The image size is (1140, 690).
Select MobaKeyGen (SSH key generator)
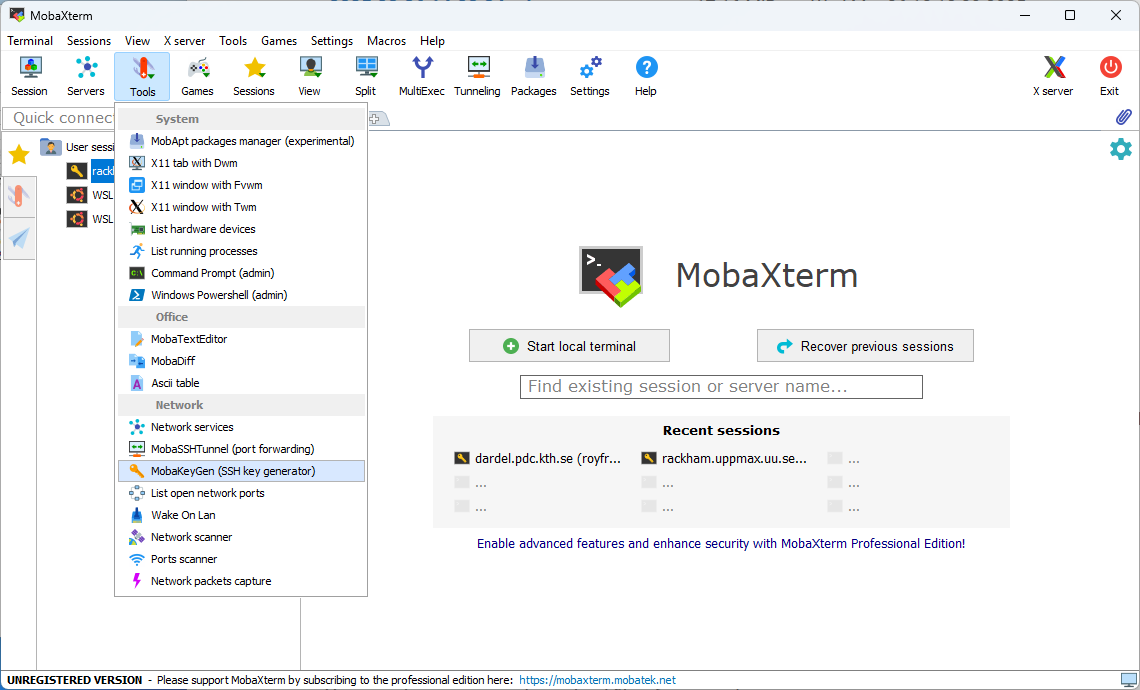pos(233,471)
